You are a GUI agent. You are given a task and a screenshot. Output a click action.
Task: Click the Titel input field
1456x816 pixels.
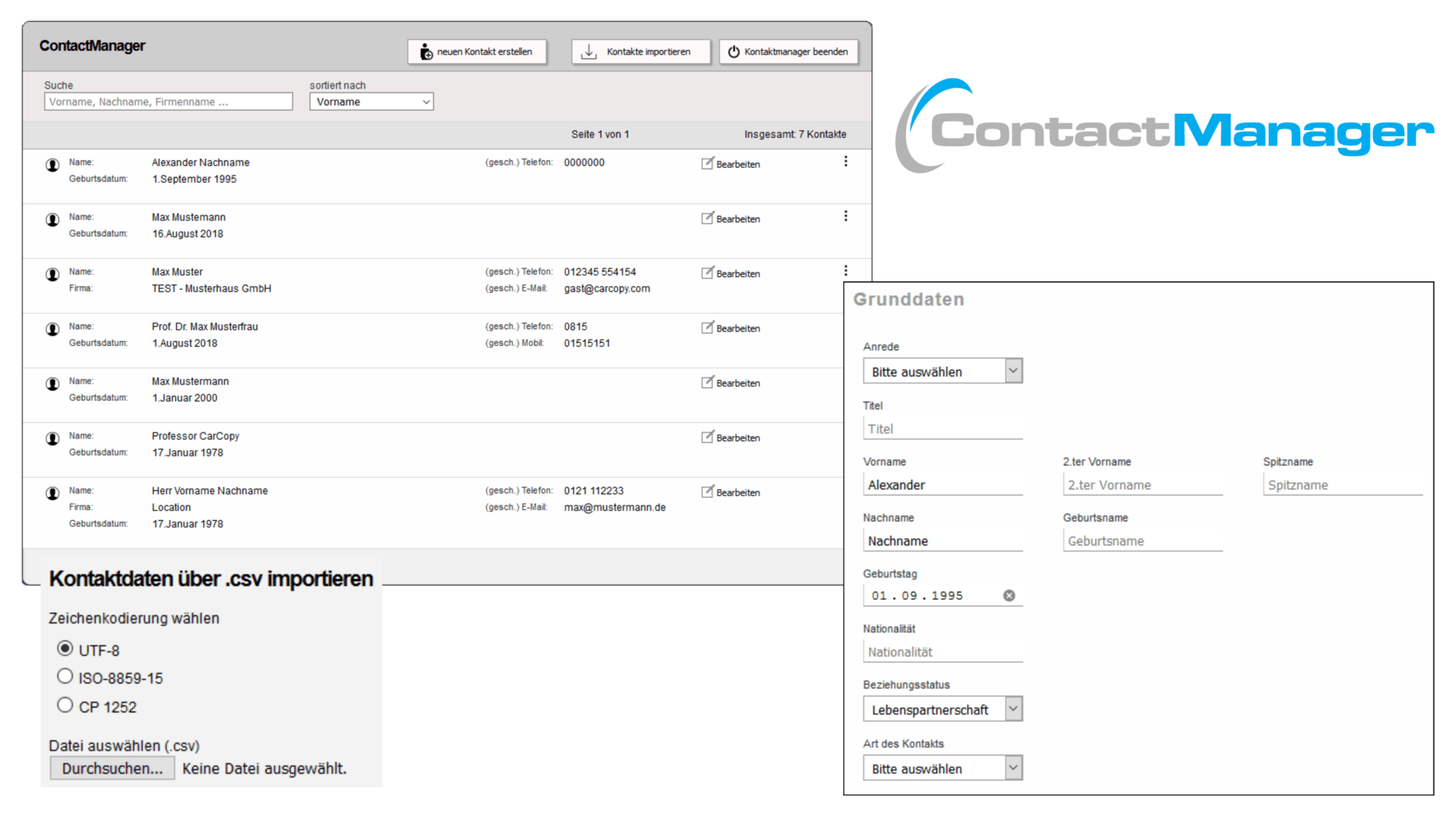coord(943,428)
